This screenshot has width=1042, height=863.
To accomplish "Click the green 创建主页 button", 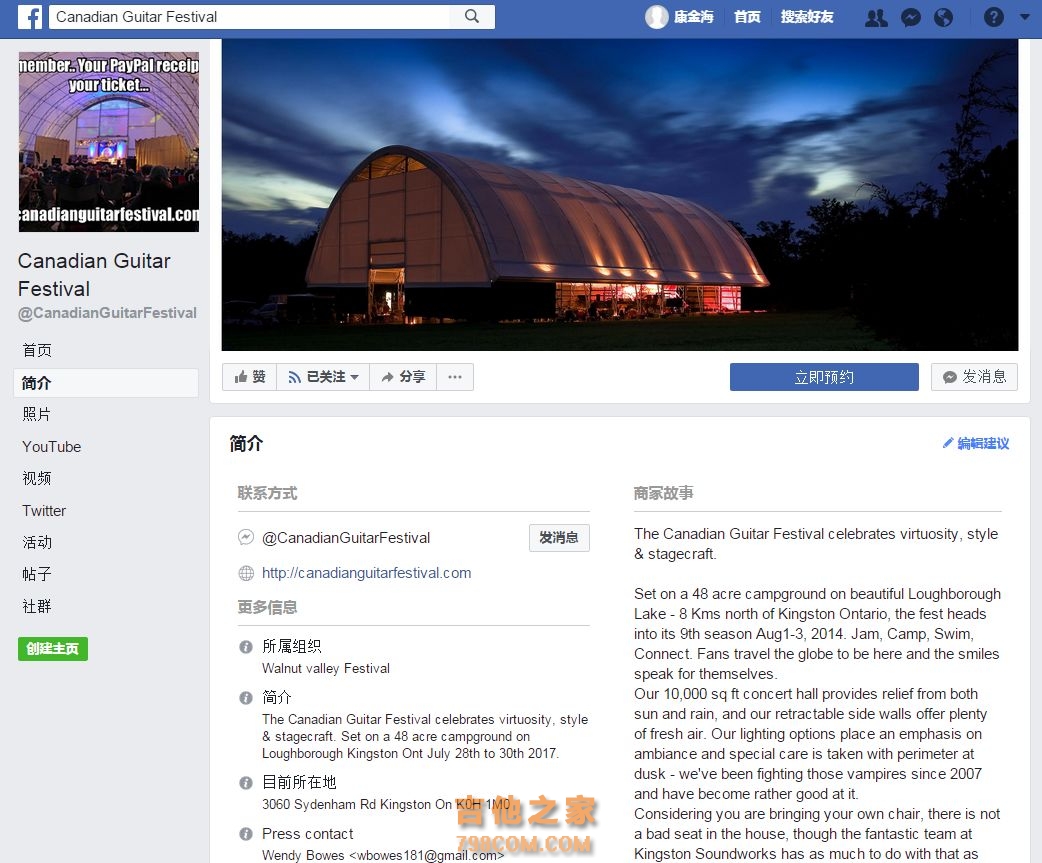I will 52,648.
